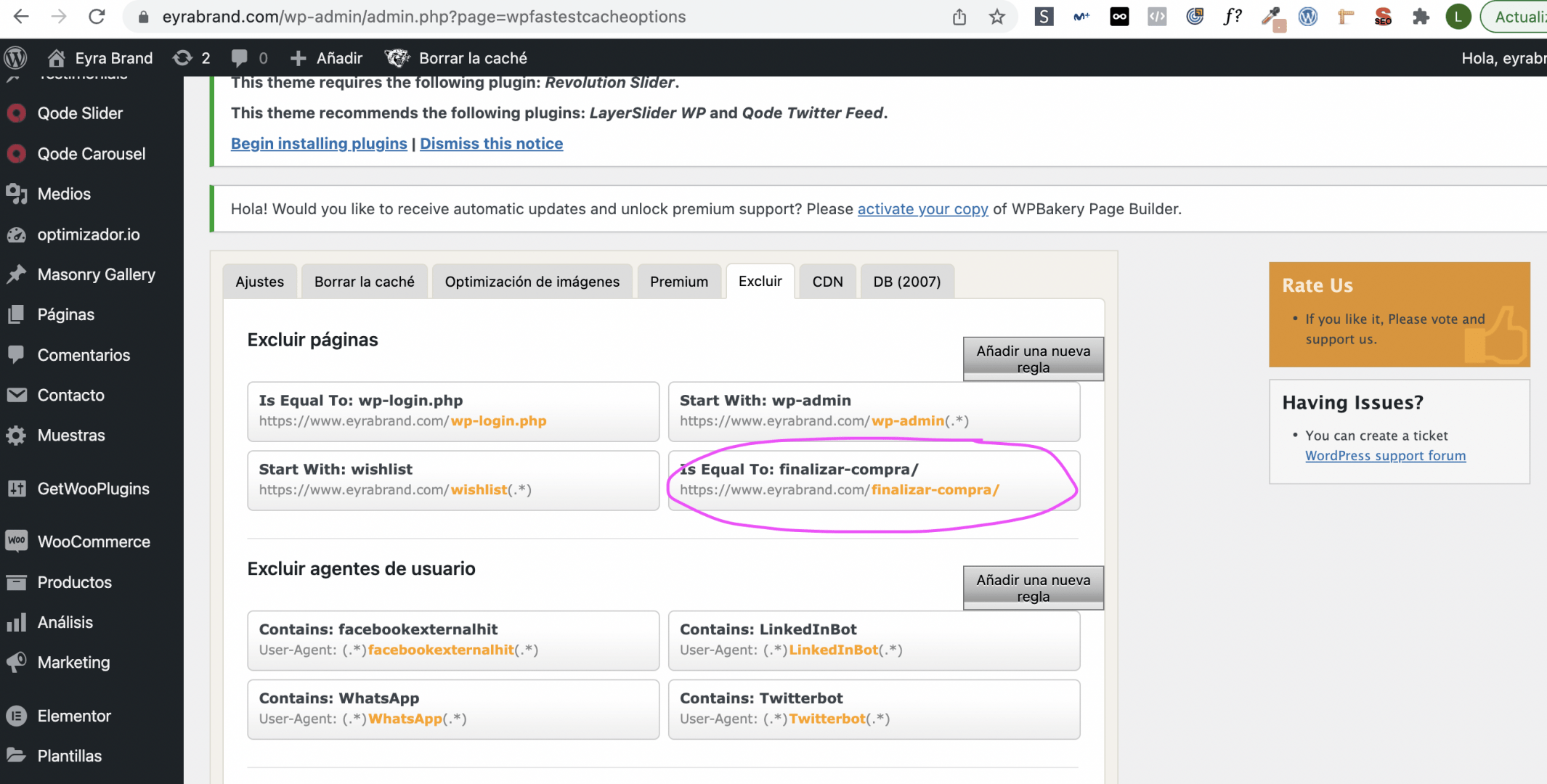Open the wp-login.php exclusion rule
Viewport: 1547px width, 784px height.
click(x=453, y=411)
